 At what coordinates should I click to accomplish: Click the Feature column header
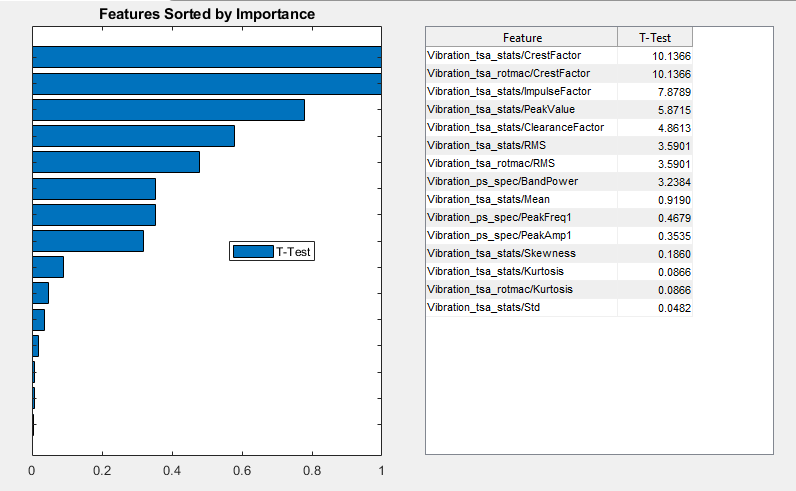522,38
